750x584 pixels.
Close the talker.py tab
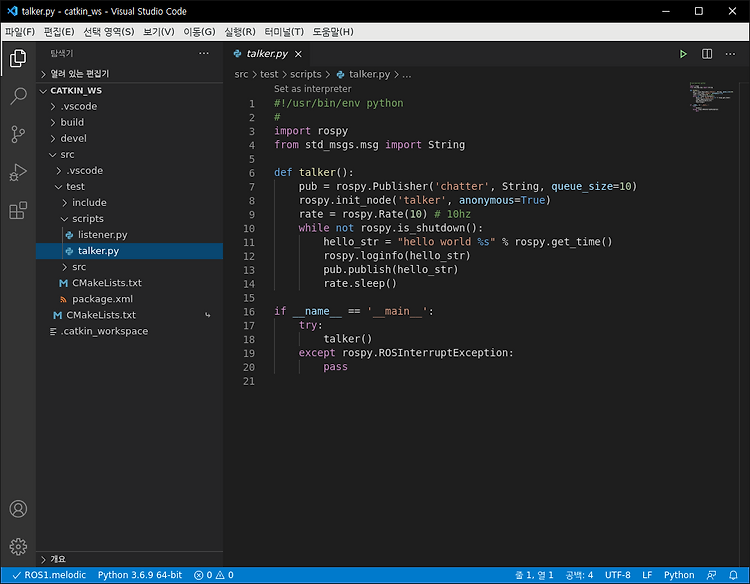pos(298,54)
